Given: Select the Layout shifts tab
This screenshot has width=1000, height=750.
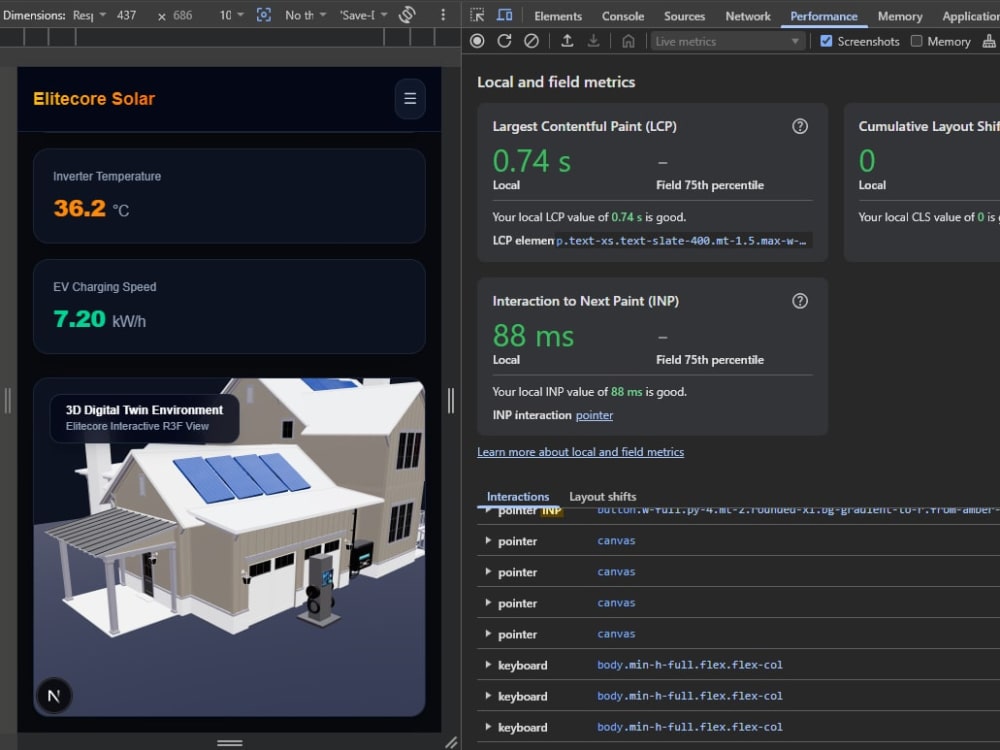Looking at the screenshot, I should (603, 496).
